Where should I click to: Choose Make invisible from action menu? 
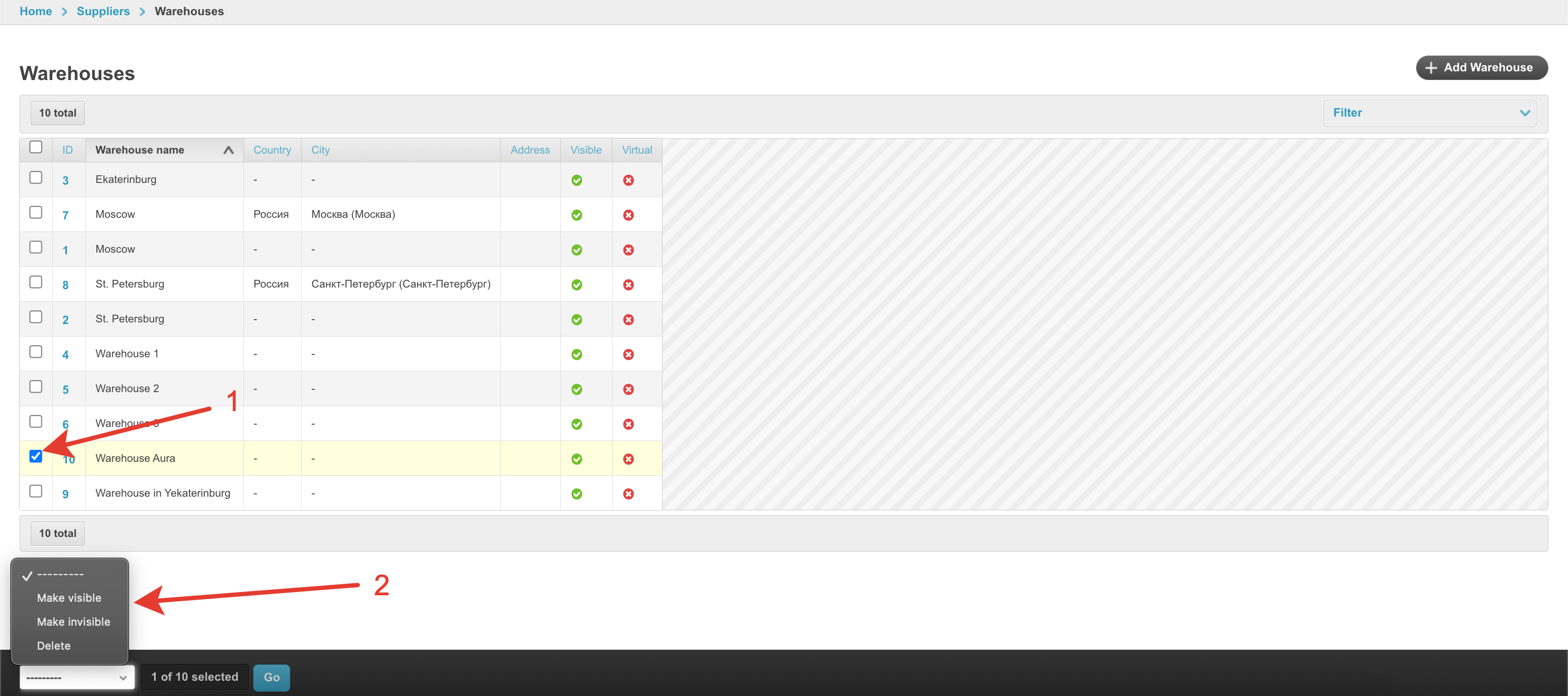pos(73,622)
